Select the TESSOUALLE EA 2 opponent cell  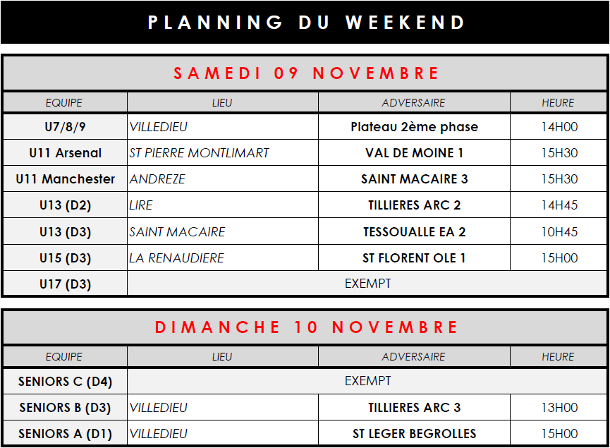coord(414,231)
